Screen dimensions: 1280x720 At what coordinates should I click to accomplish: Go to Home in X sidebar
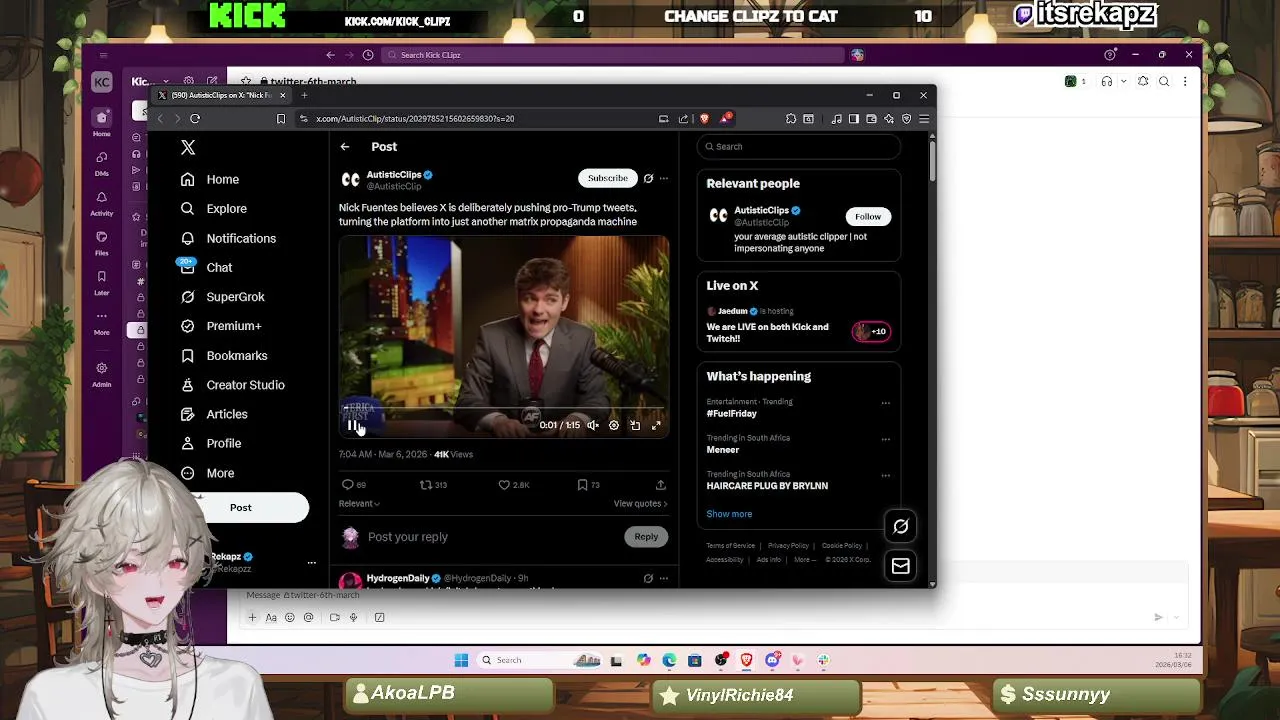[x=210, y=179]
